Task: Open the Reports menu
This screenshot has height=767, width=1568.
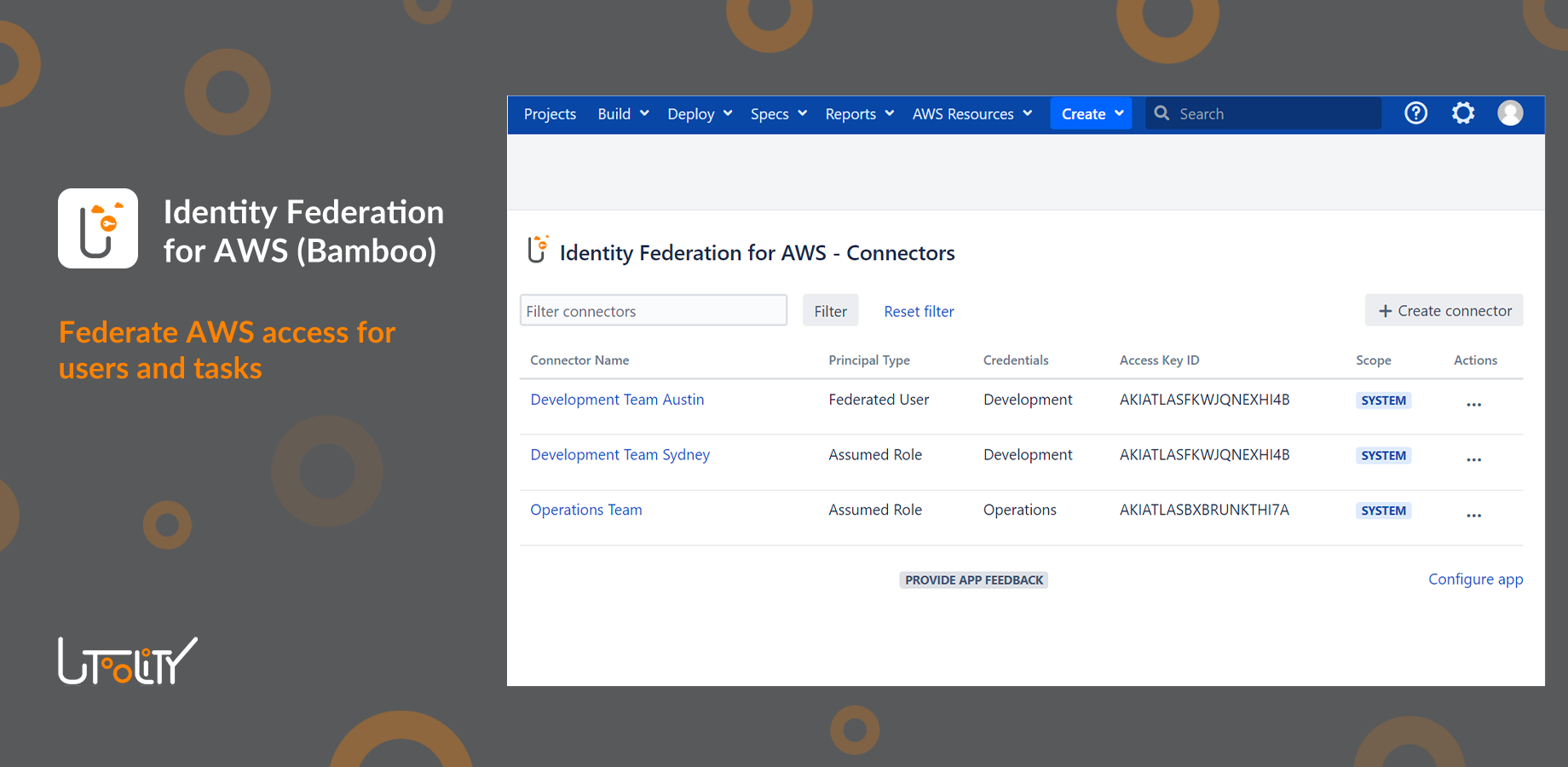Action: (x=857, y=113)
